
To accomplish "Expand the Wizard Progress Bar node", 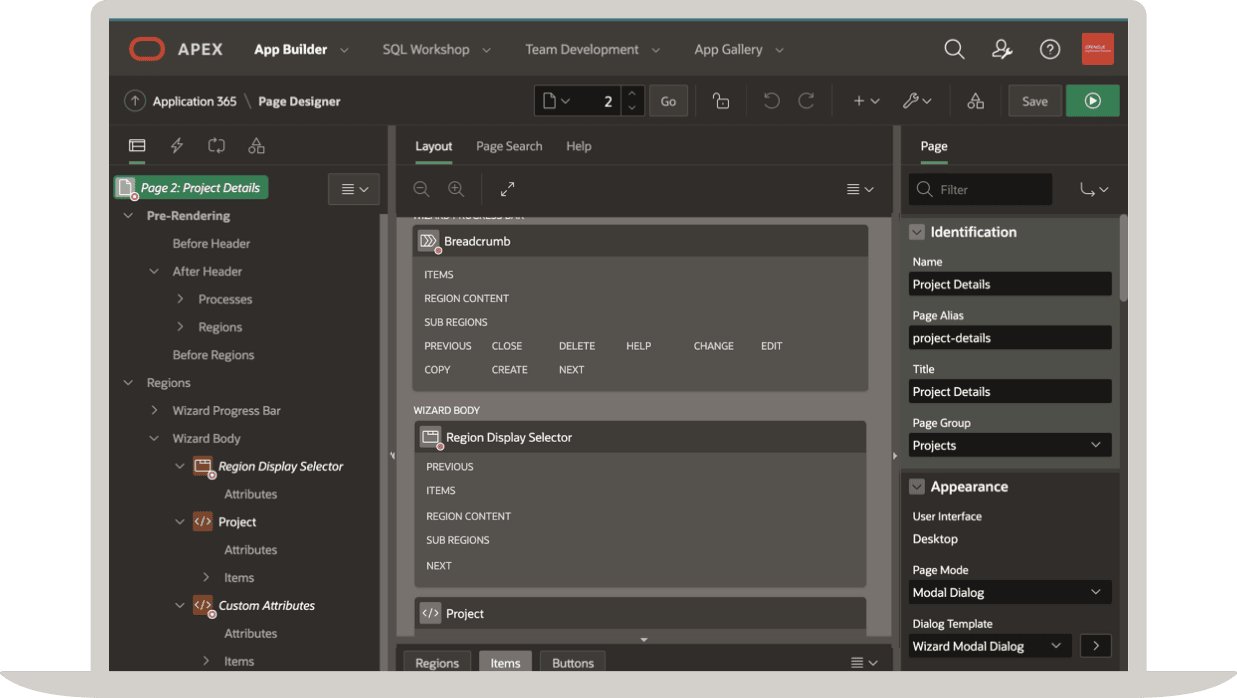I will coord(154,411).
